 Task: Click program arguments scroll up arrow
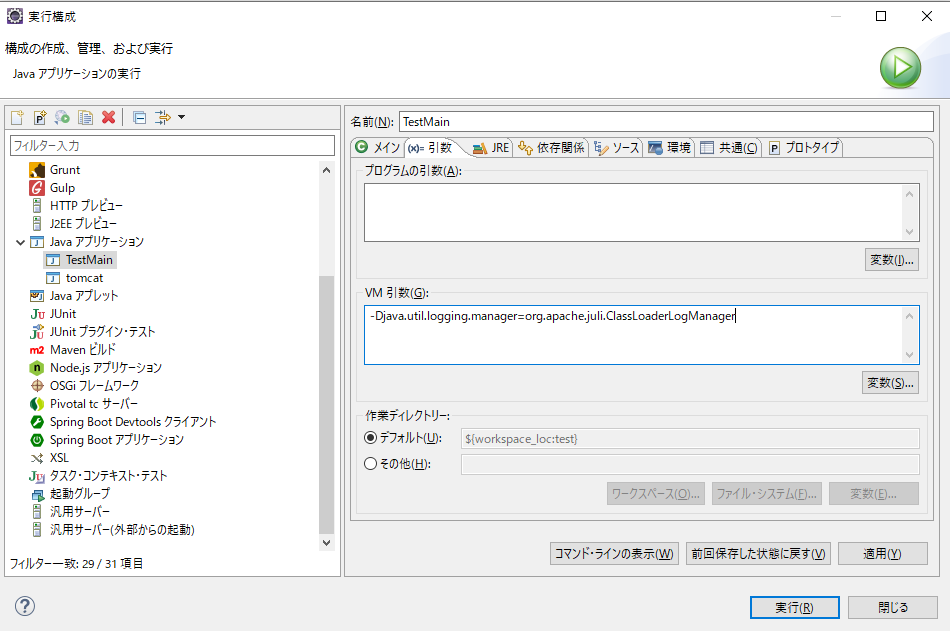909,194
